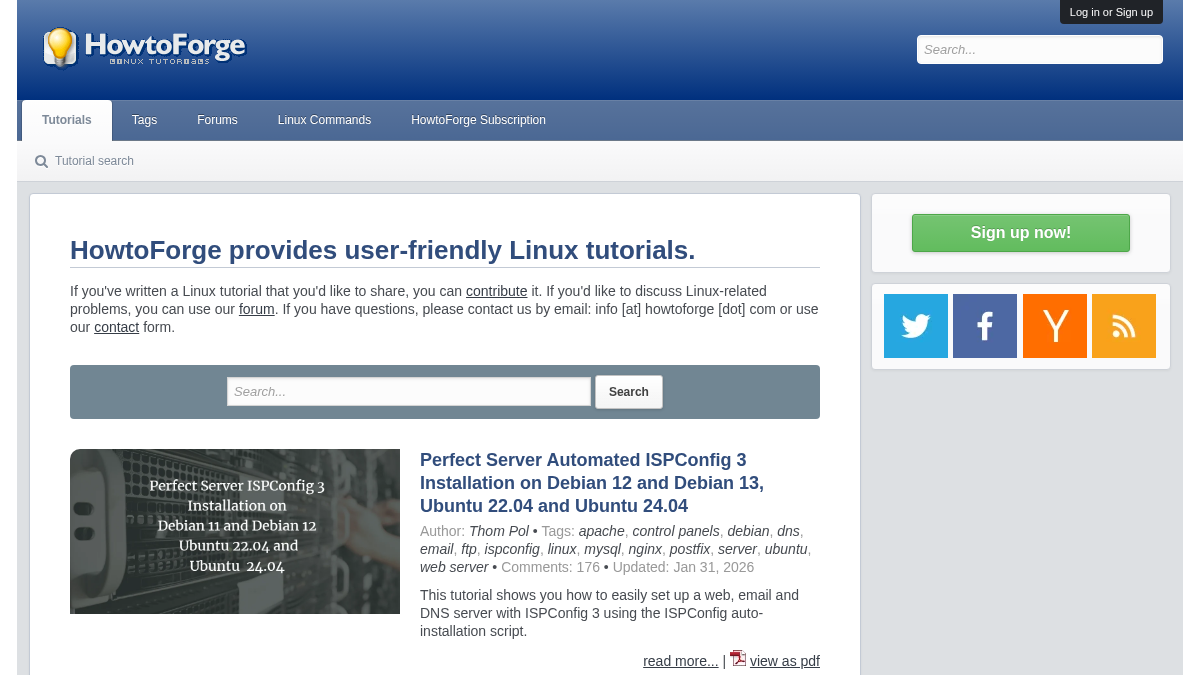Viewport: 1200px width, 675px height.
Task: Focus the main content Search field
Action: tap(409, 392)
